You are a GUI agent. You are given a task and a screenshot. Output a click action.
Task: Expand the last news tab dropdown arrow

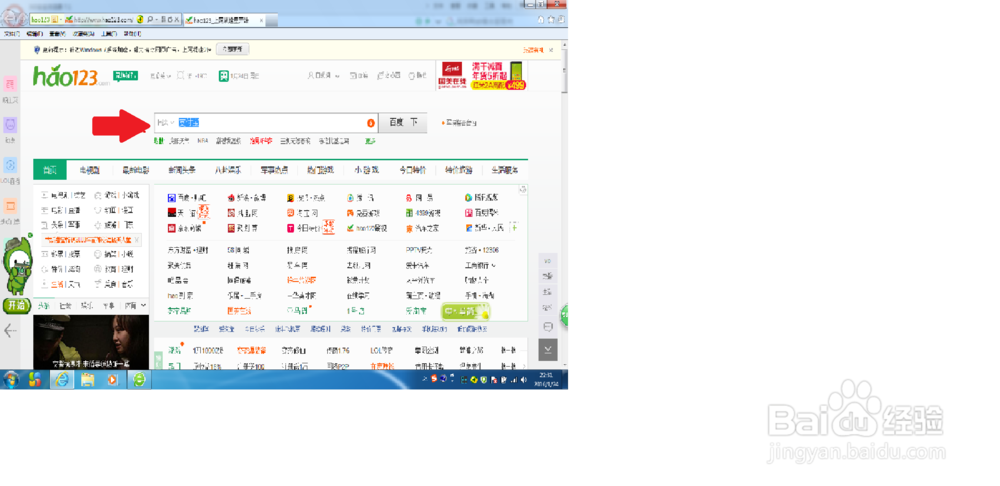coord(142,306)
